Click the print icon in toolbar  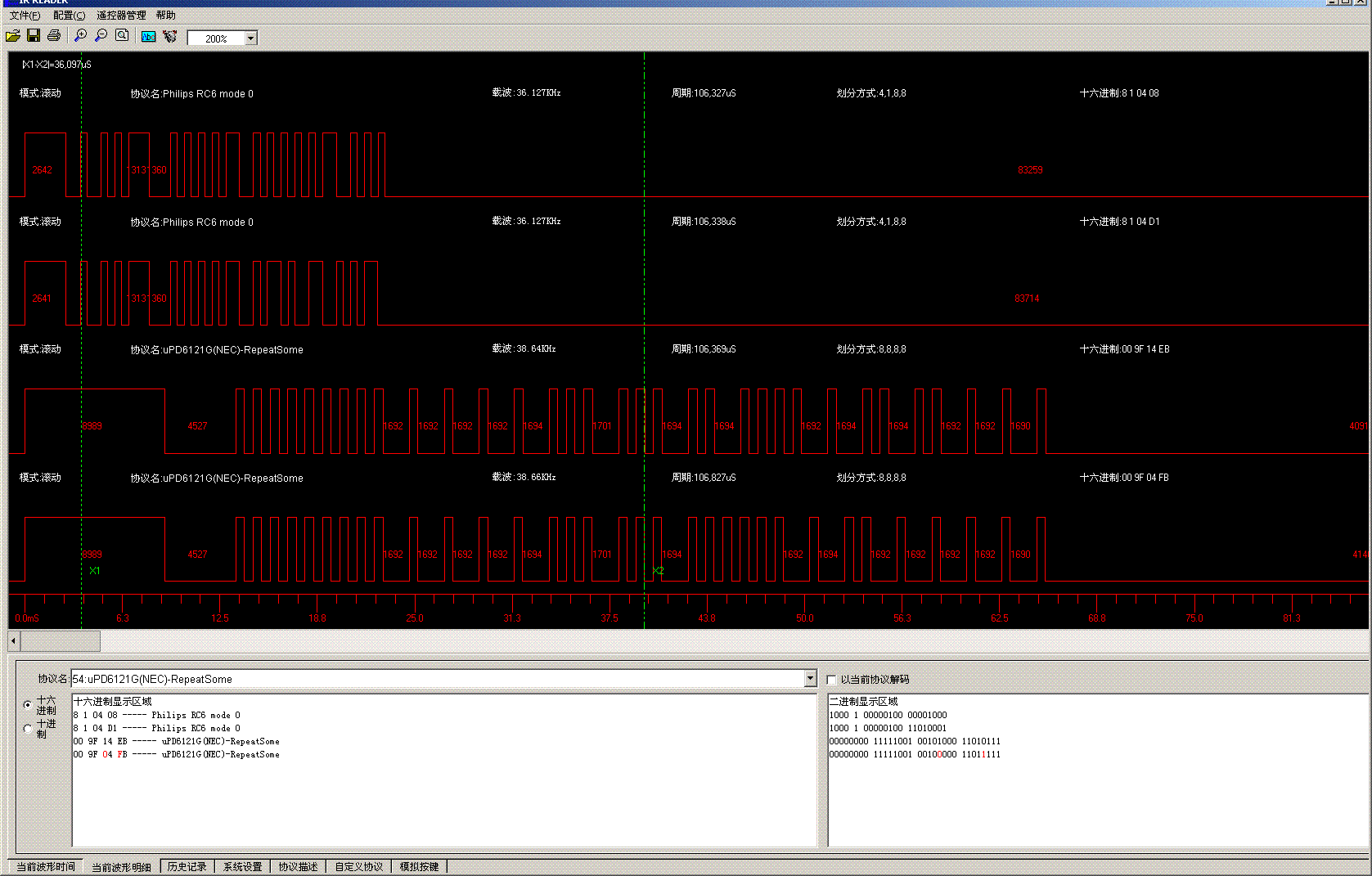54,36
